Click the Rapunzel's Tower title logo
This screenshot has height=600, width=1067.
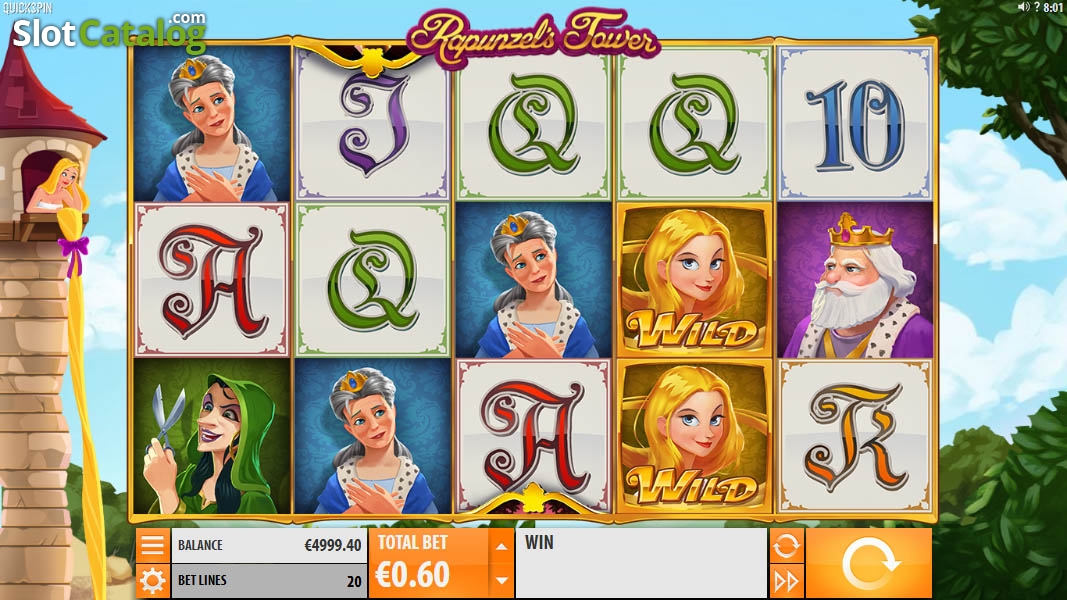pos(533,35)
